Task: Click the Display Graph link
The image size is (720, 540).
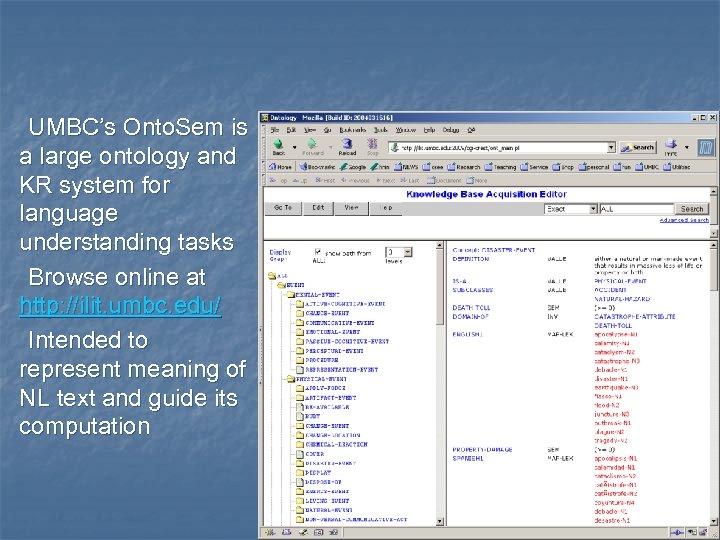Action: point(280,255)
